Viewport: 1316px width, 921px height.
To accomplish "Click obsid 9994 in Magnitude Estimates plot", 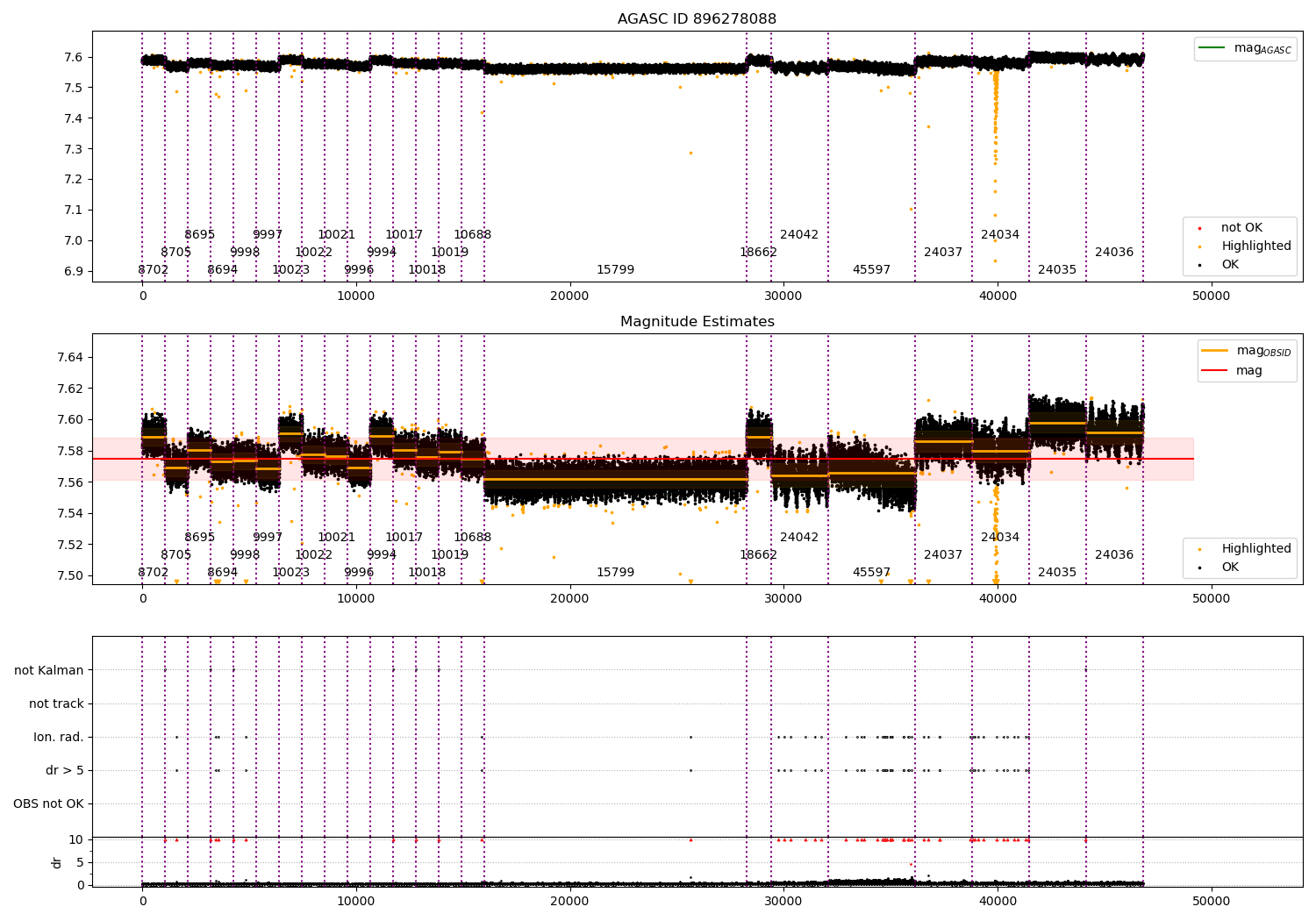I will coord(382,555).
